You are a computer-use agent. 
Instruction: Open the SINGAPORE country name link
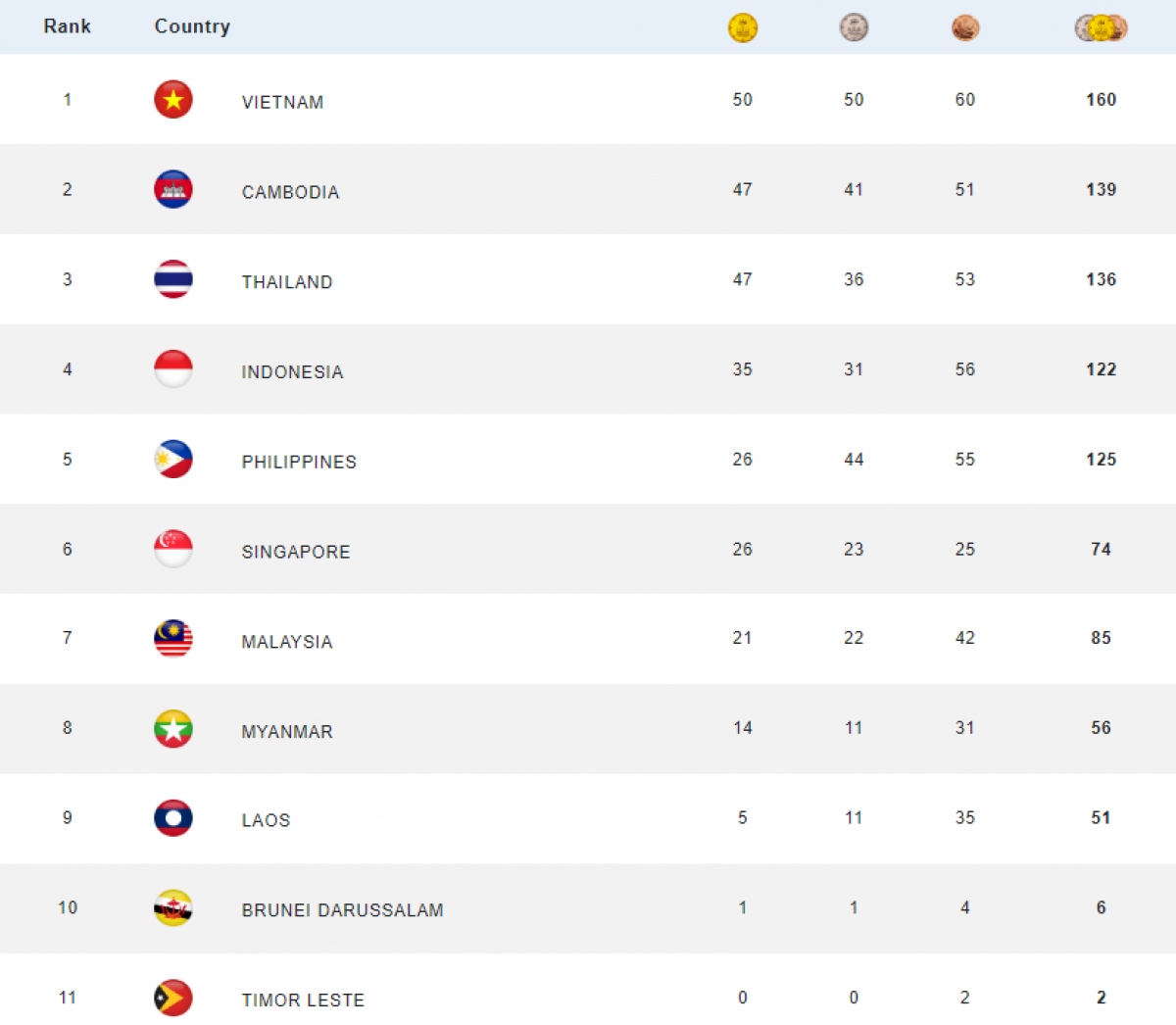point(296,553)
